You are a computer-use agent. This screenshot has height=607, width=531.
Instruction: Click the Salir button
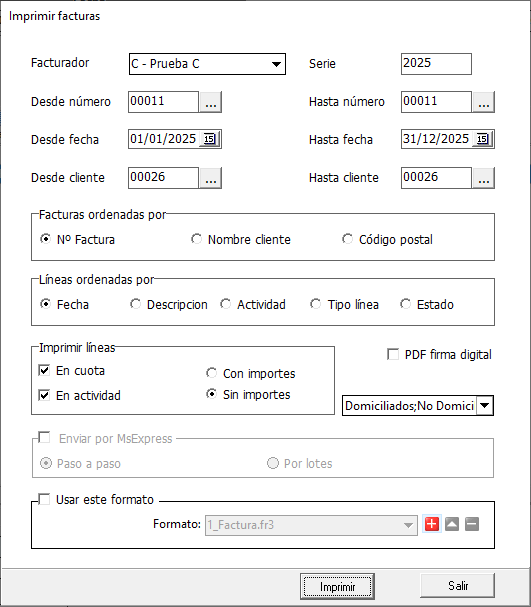point(458,586)
